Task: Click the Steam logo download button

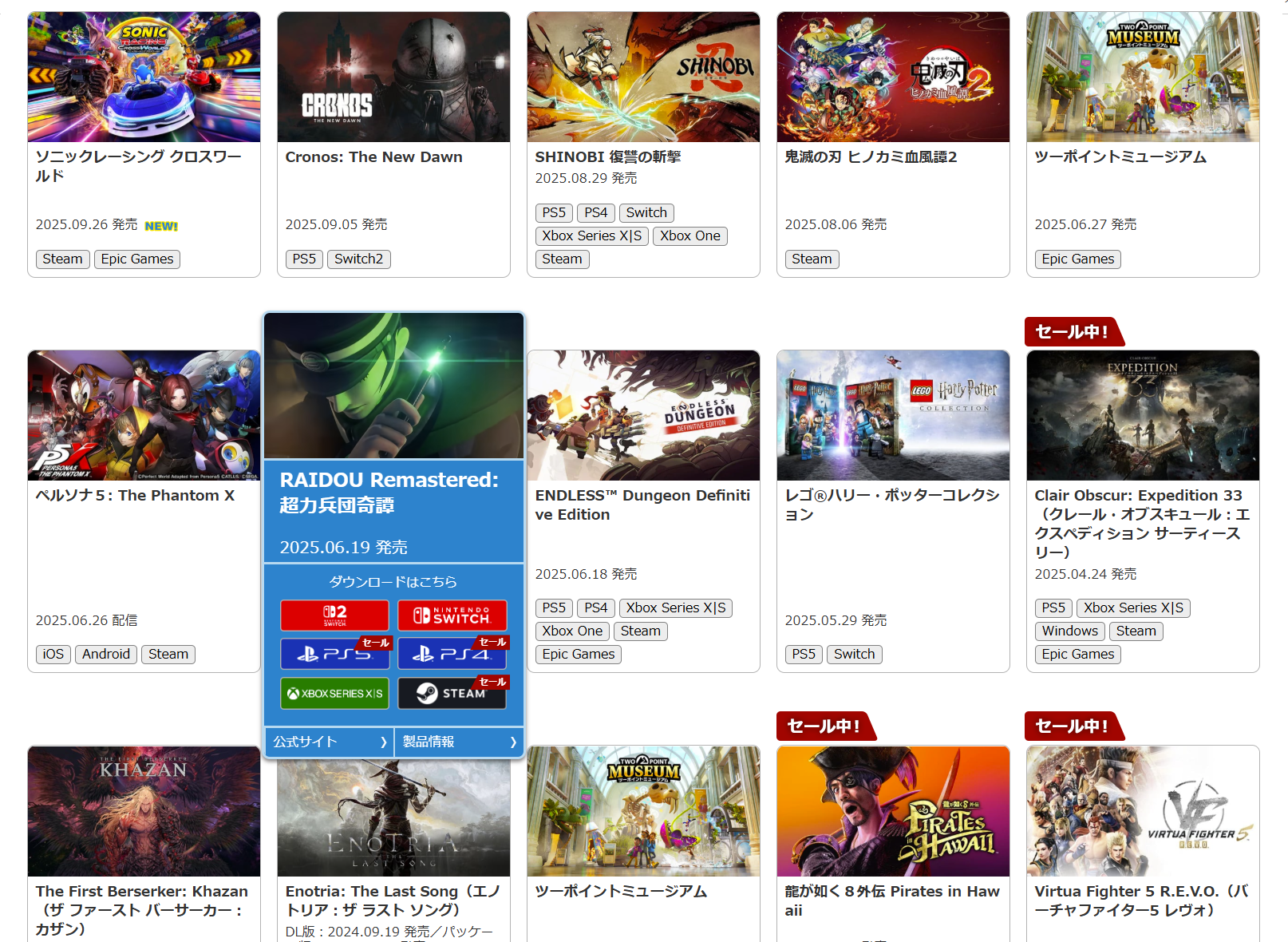Action: (x=452, y=693)
